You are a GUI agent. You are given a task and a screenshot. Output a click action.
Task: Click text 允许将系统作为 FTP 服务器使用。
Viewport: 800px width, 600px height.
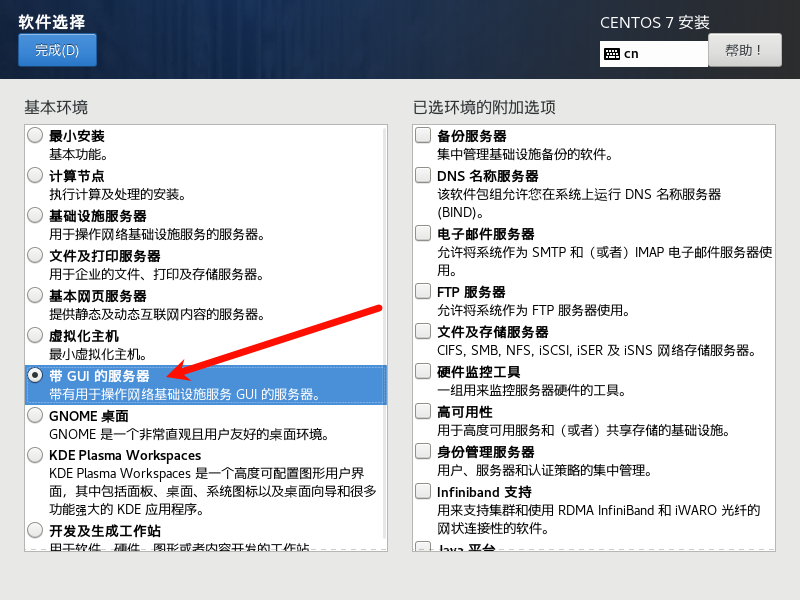[x=534, y=310]
